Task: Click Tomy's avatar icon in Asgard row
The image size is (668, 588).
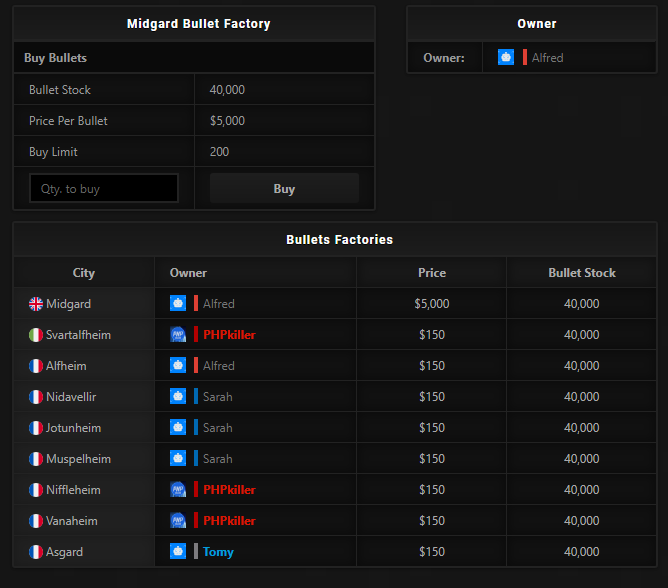Action: click(x=178, y=552)
